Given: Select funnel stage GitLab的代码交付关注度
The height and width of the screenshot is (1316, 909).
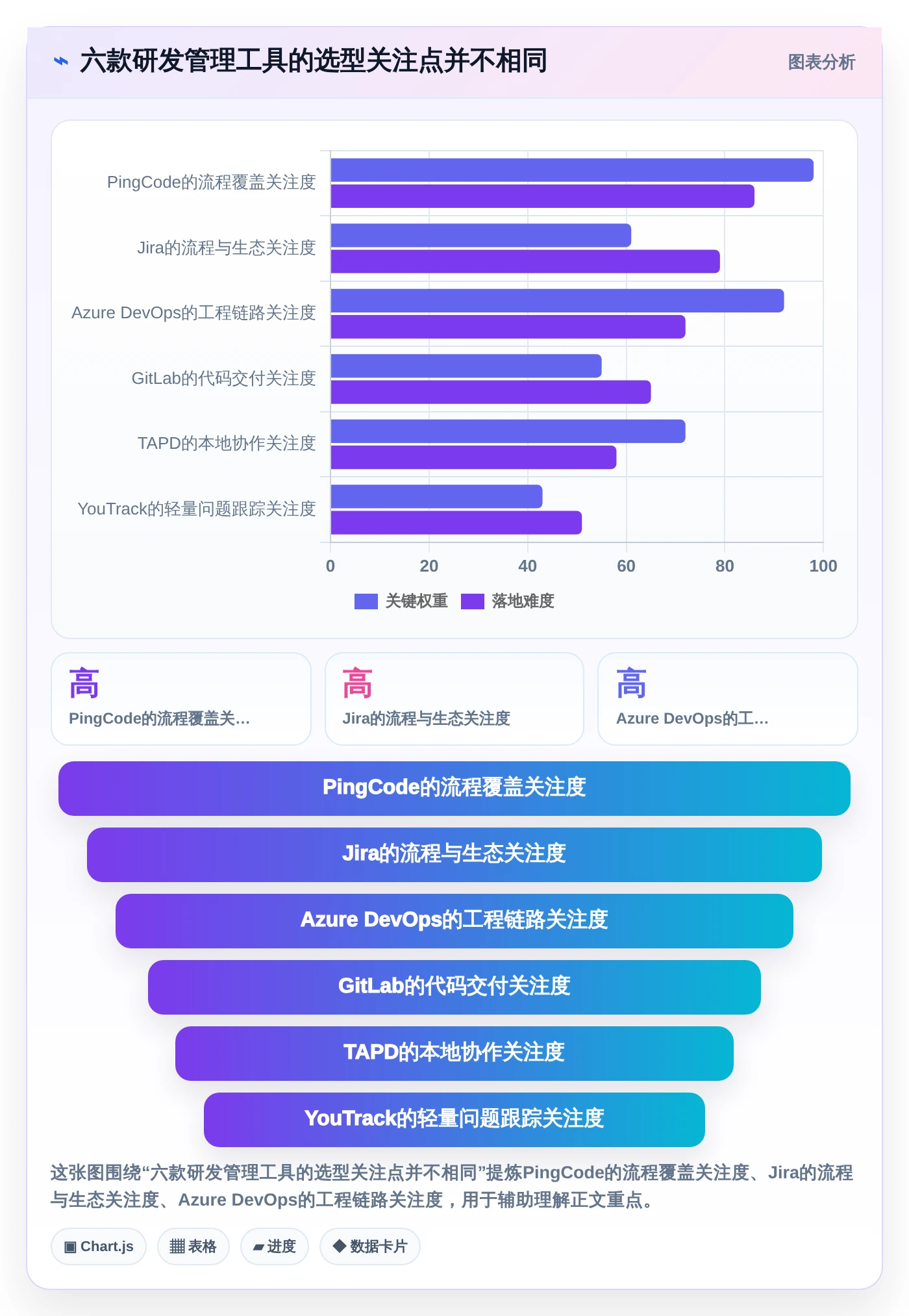Looking at the screenshot, I should pyautogui.click(x=454, y=987).
